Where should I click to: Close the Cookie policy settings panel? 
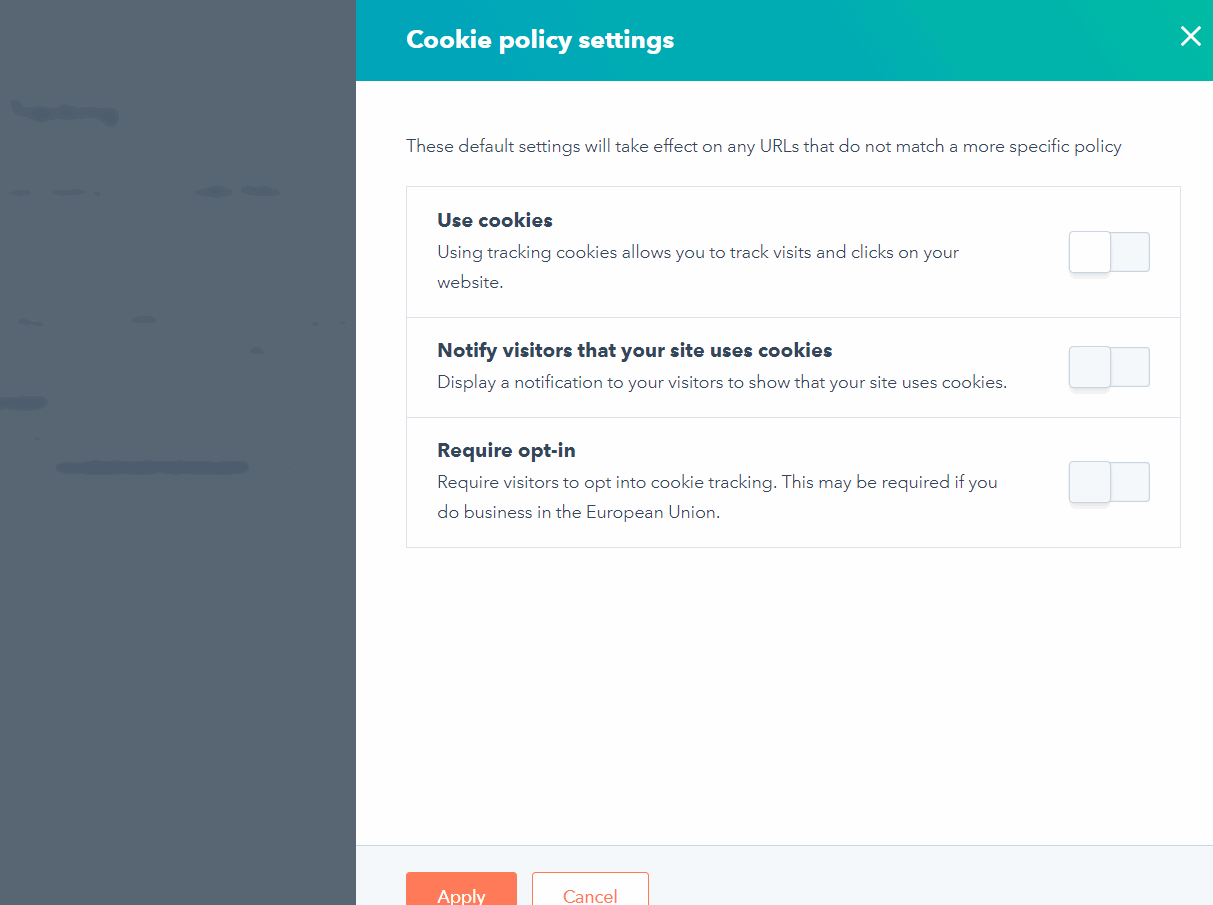click(1190, 36)
